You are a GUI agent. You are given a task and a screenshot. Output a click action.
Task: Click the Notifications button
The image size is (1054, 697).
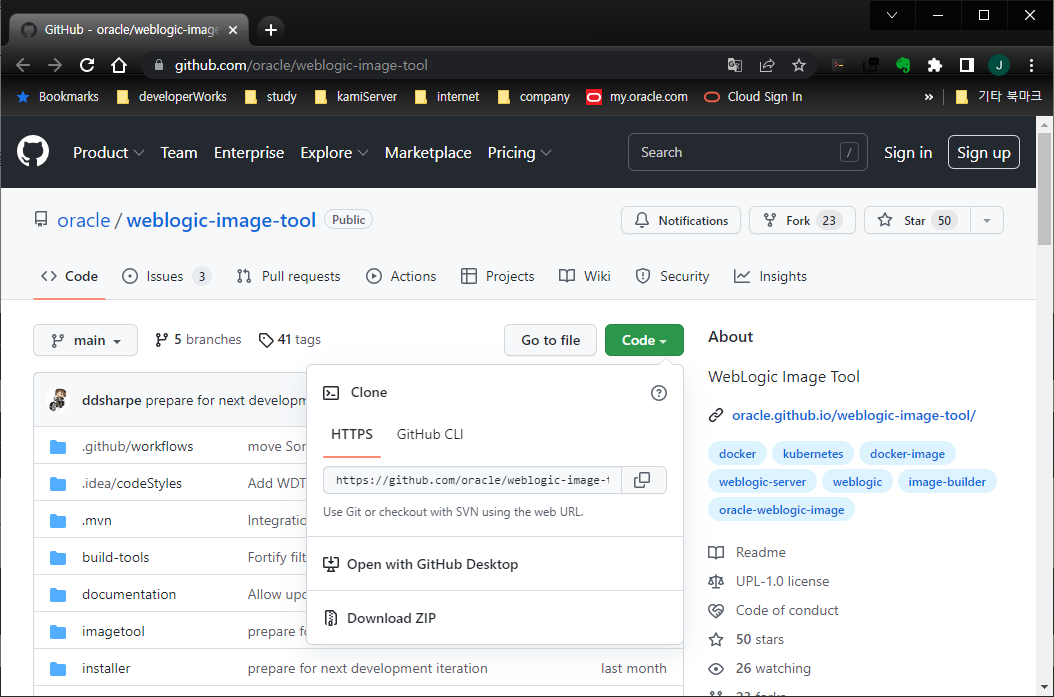pos(681,220)
